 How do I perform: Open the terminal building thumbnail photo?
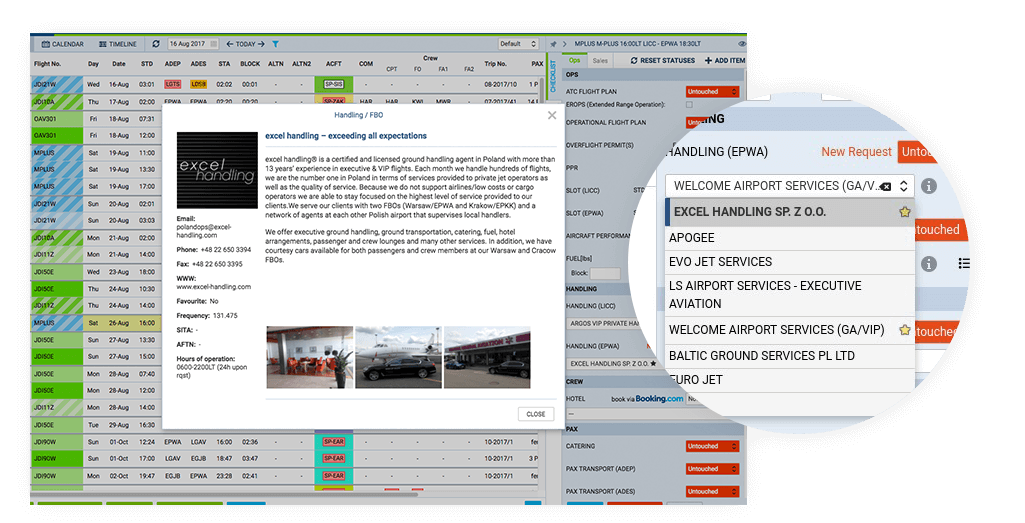click(487, 357)
